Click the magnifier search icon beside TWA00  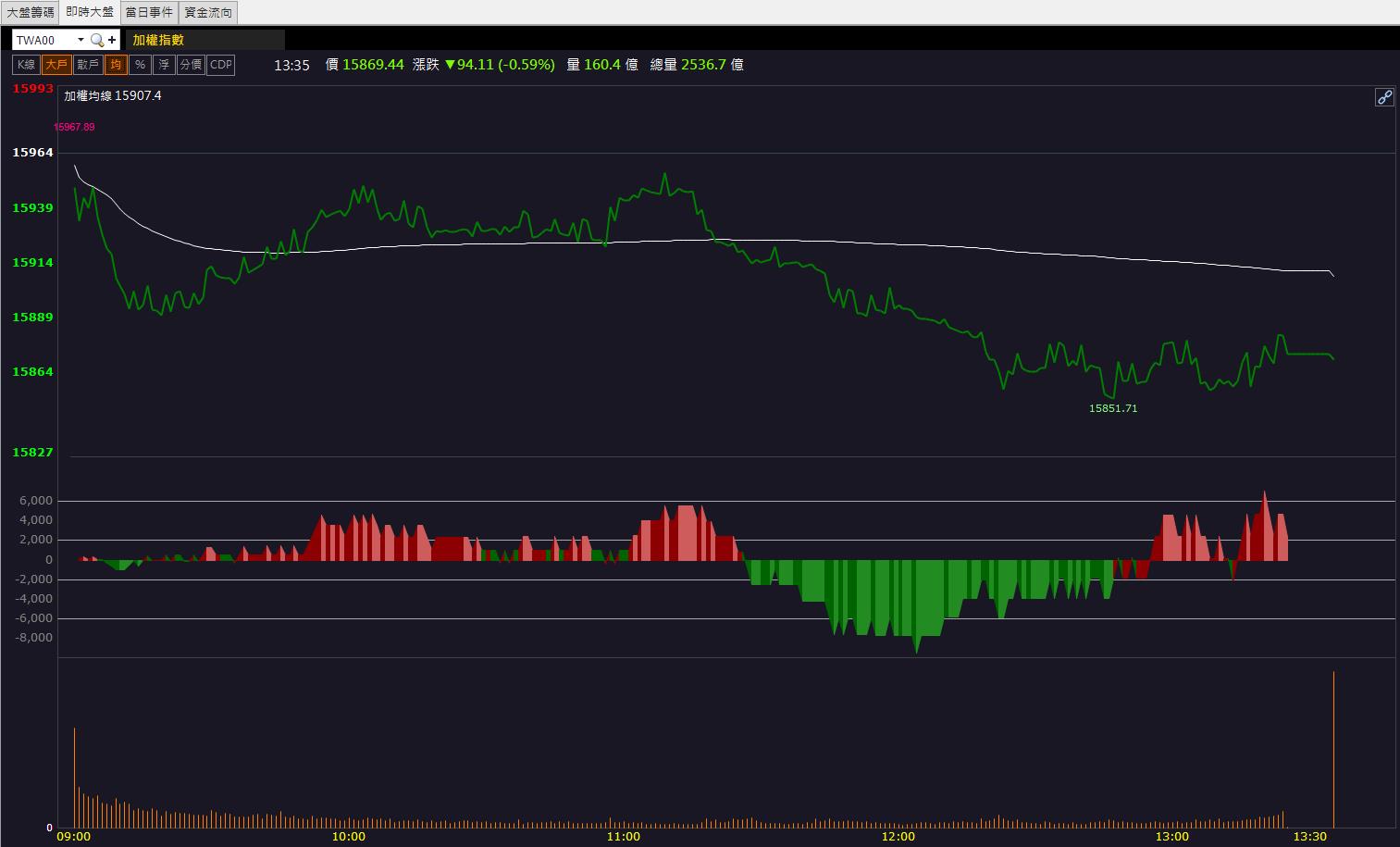96,40
